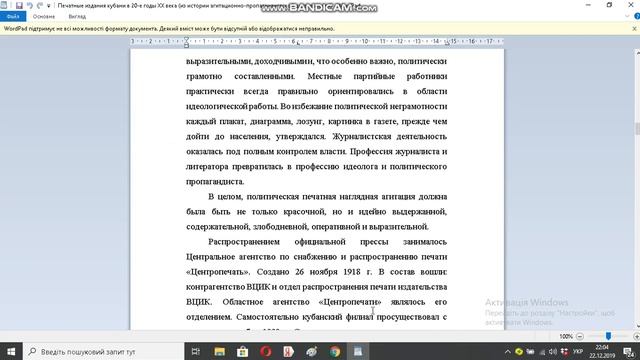Zoom out with the minus button

(580, 336)
